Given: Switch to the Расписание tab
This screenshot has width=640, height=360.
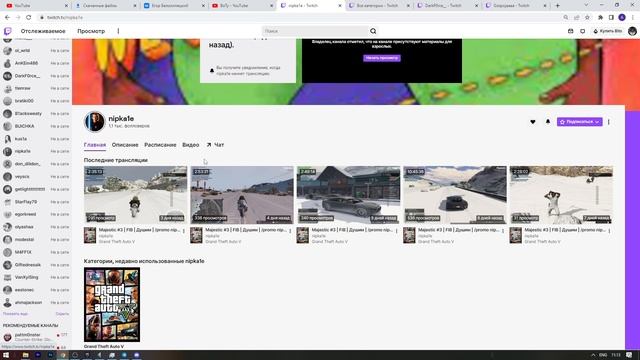Looking at the screenshot, I should pos(160,145).
